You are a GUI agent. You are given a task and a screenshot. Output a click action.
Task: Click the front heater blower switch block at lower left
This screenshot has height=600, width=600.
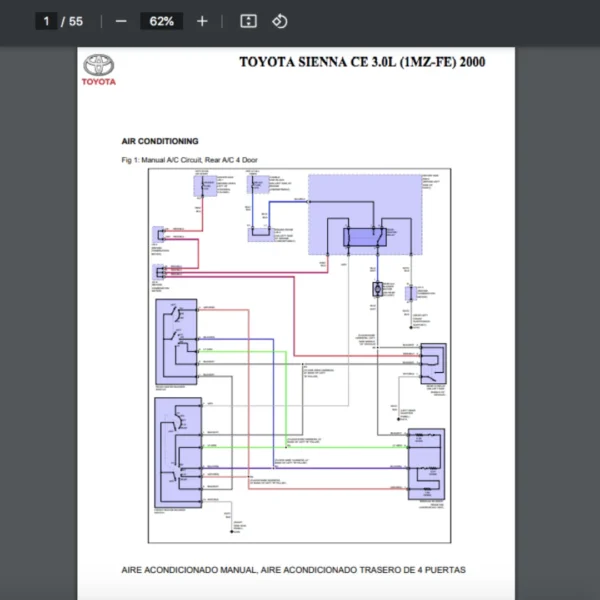177,453
